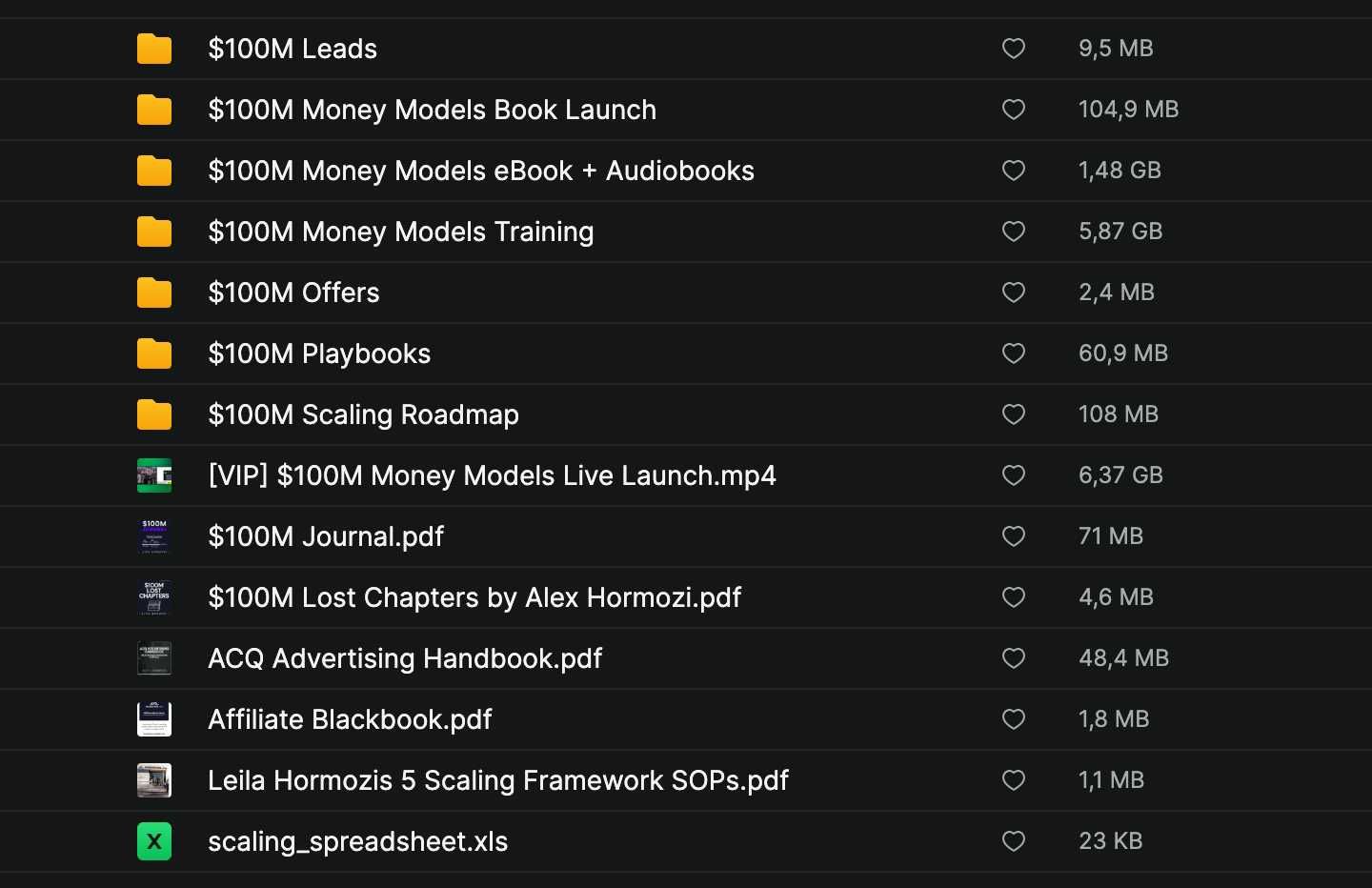Image resolution: width=1372 pixels, height=888 pixels.
Task: Select [VIP] $100M Money Models Live Launch.mp4 filename
Action: pyautogui.click(x=493, y=475)
